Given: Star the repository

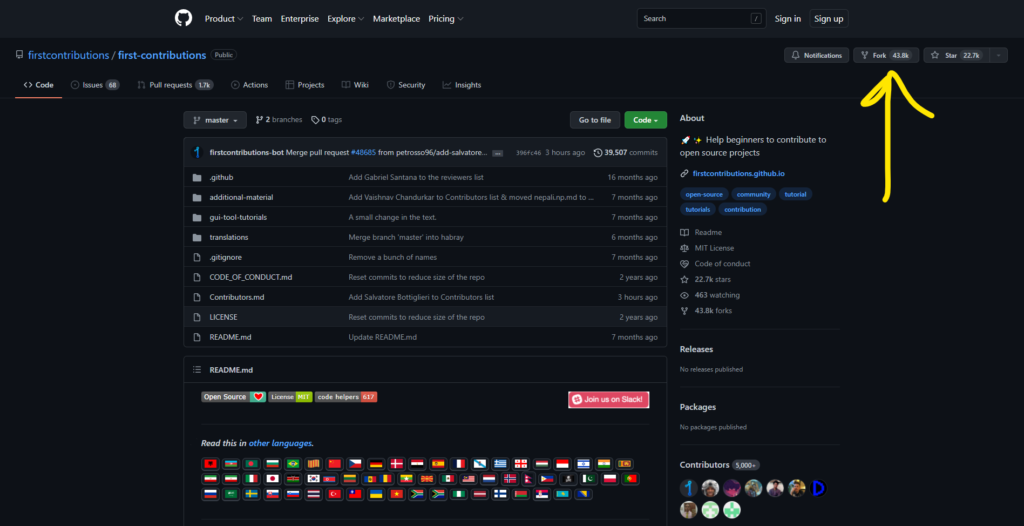Looking at the screenshot, I should click(x=957, y=56).
